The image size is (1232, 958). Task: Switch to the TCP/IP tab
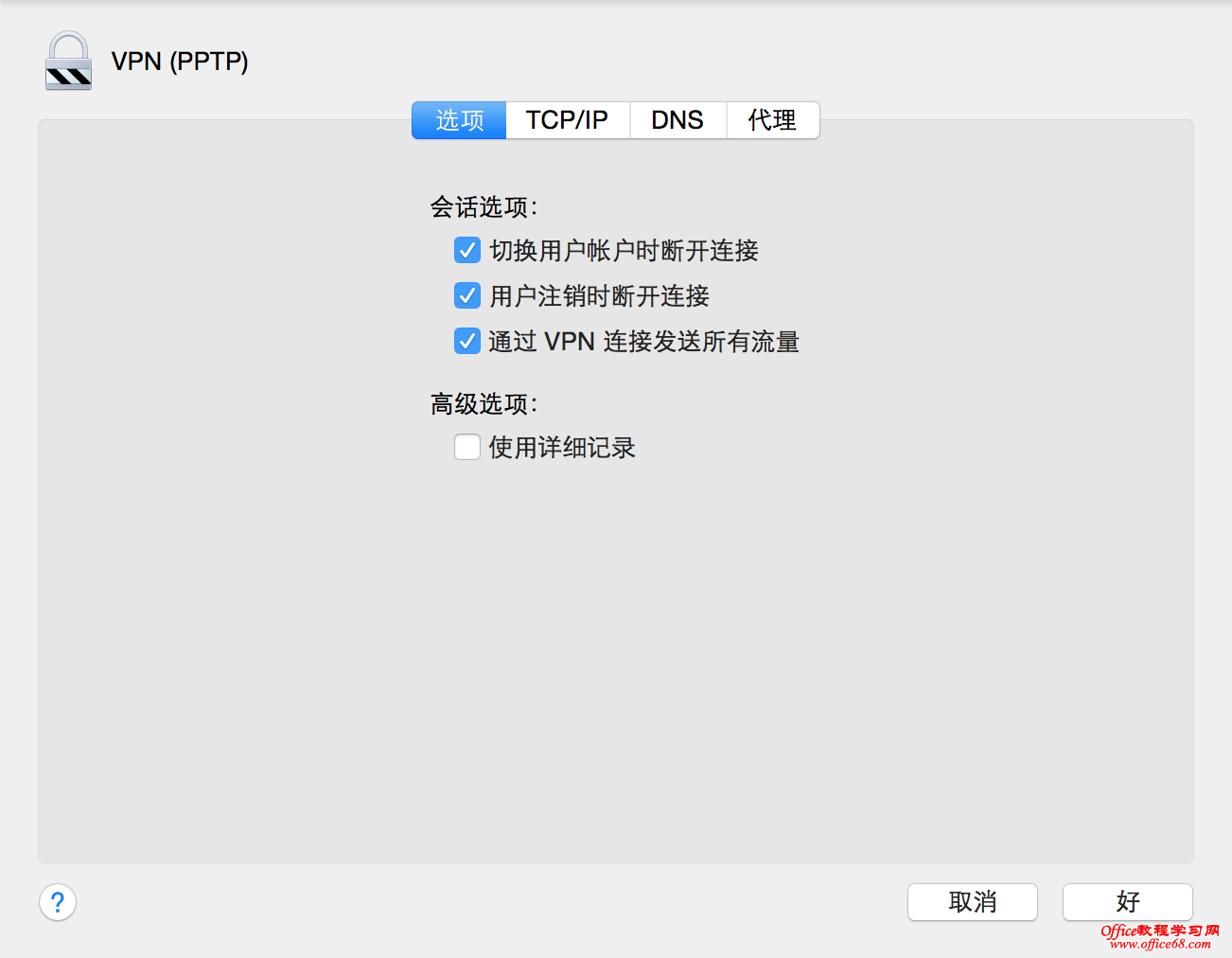coord(567,120)
